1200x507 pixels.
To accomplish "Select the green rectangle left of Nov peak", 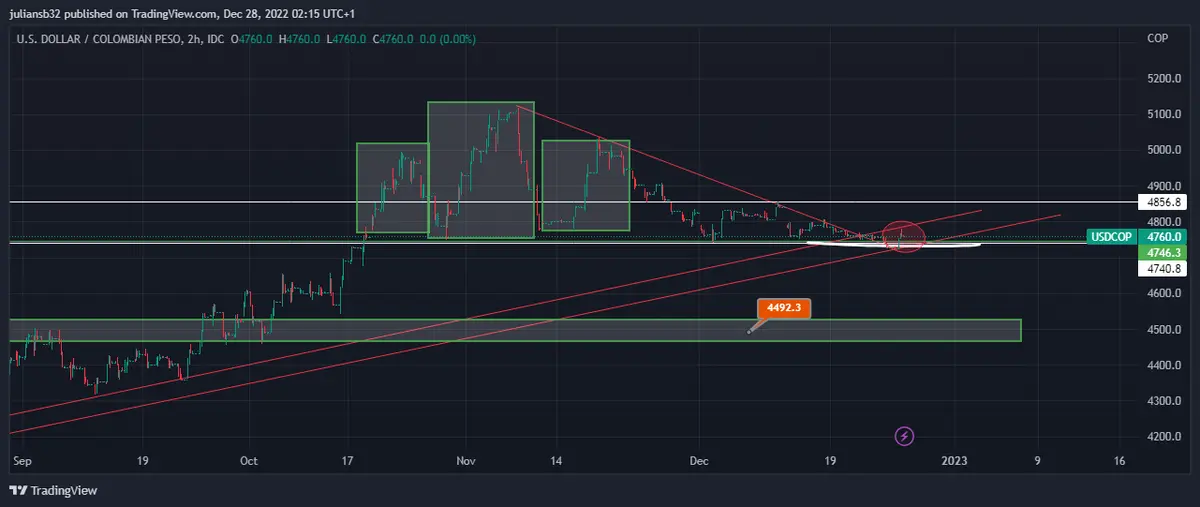I will click(392, 188).
